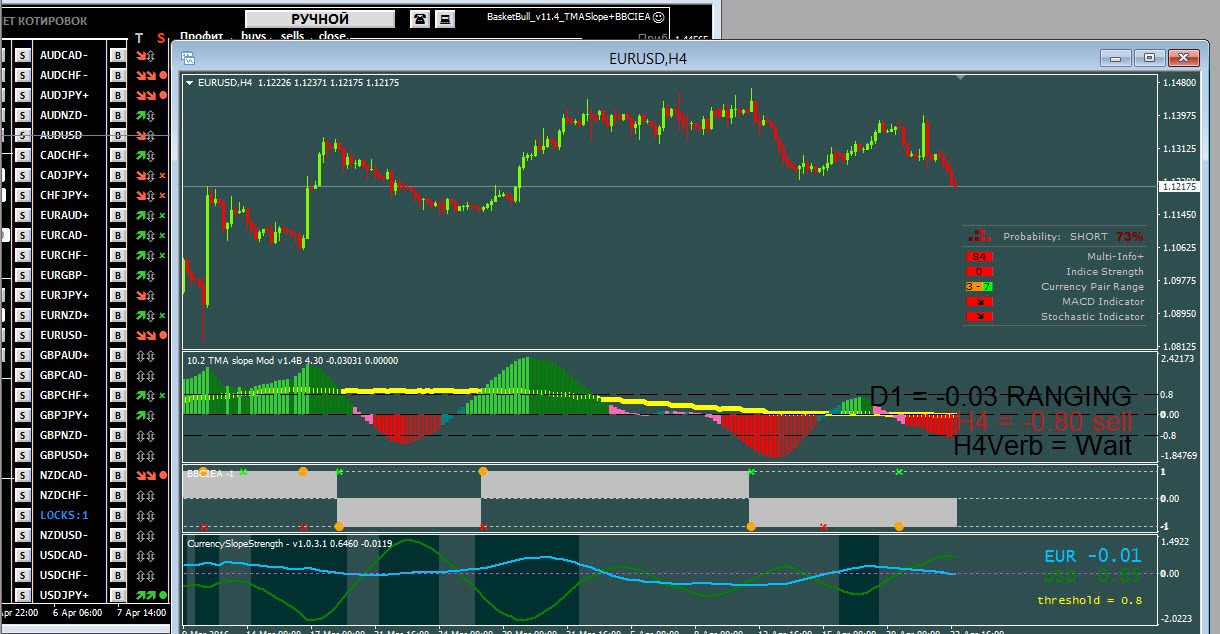Click the computer icon next to telephone
Screen dimensions: 1220x634
pos(446,19)
